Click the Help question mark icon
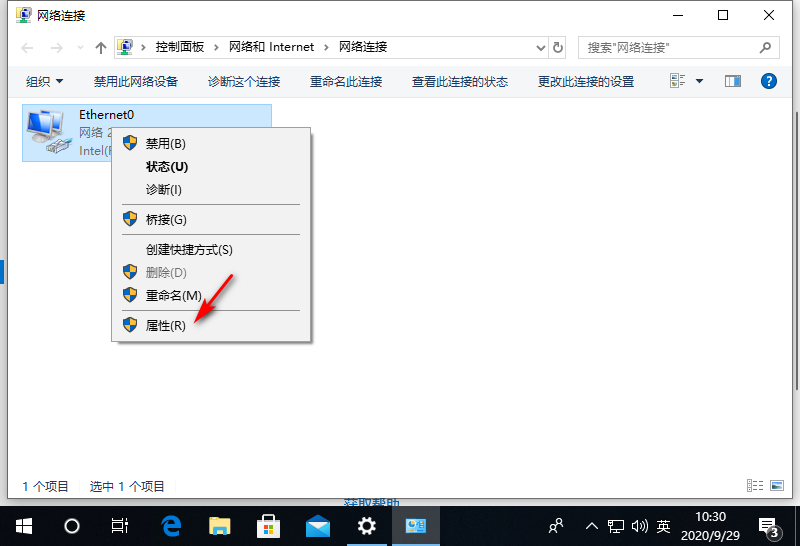Image resolution: width=800 pixels, height=546 pixels. tap(769, 81)
